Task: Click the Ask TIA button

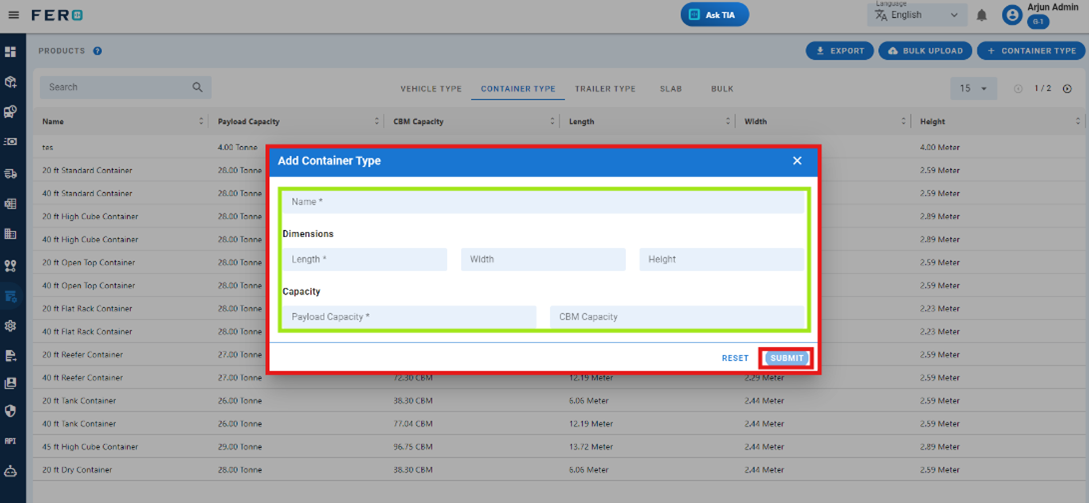Action: pos(714,15)
